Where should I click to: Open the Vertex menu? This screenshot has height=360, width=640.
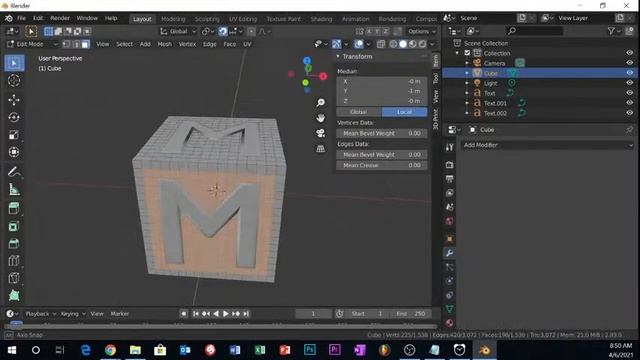(x=187, y=44)
